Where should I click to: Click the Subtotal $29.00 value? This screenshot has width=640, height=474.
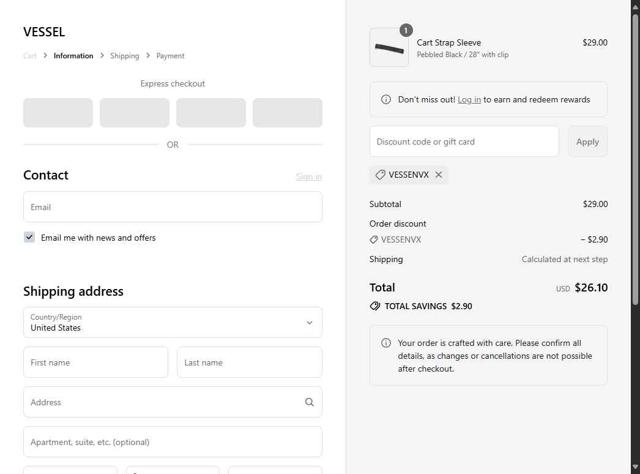tap(595, 204)
